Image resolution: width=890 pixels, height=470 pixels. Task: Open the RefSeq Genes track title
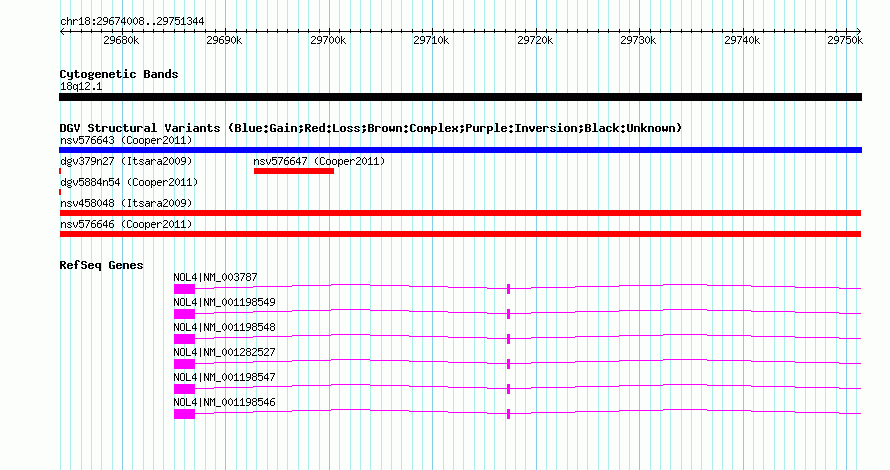102,265
